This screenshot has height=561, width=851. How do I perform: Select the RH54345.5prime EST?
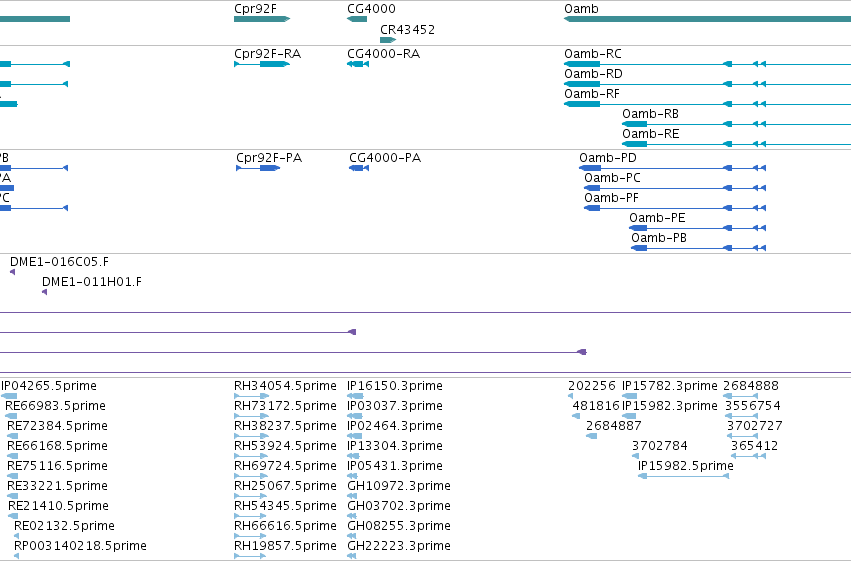click(x=250, y=517)
